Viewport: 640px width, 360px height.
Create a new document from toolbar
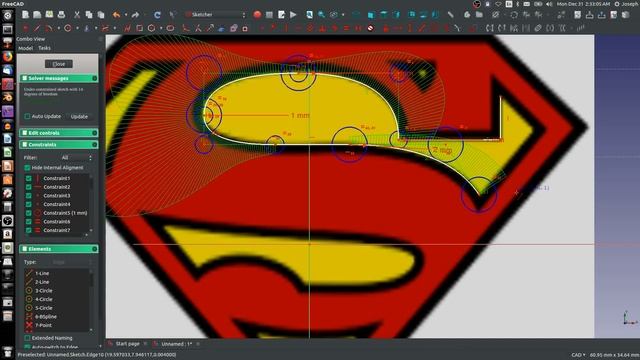click(x=25, y=15)
